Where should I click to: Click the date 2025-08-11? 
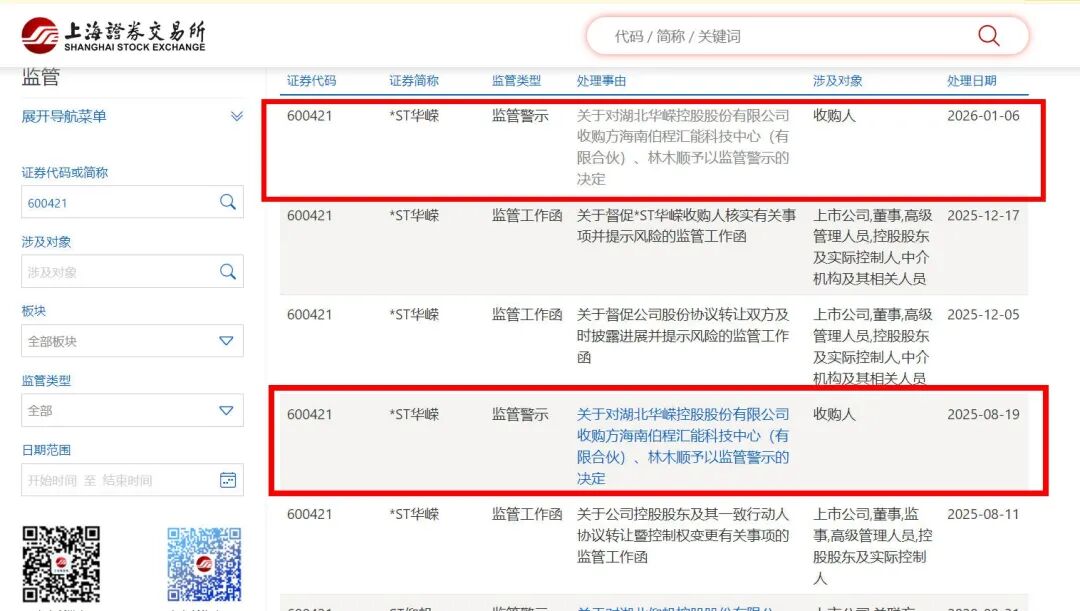click(983, 515)
